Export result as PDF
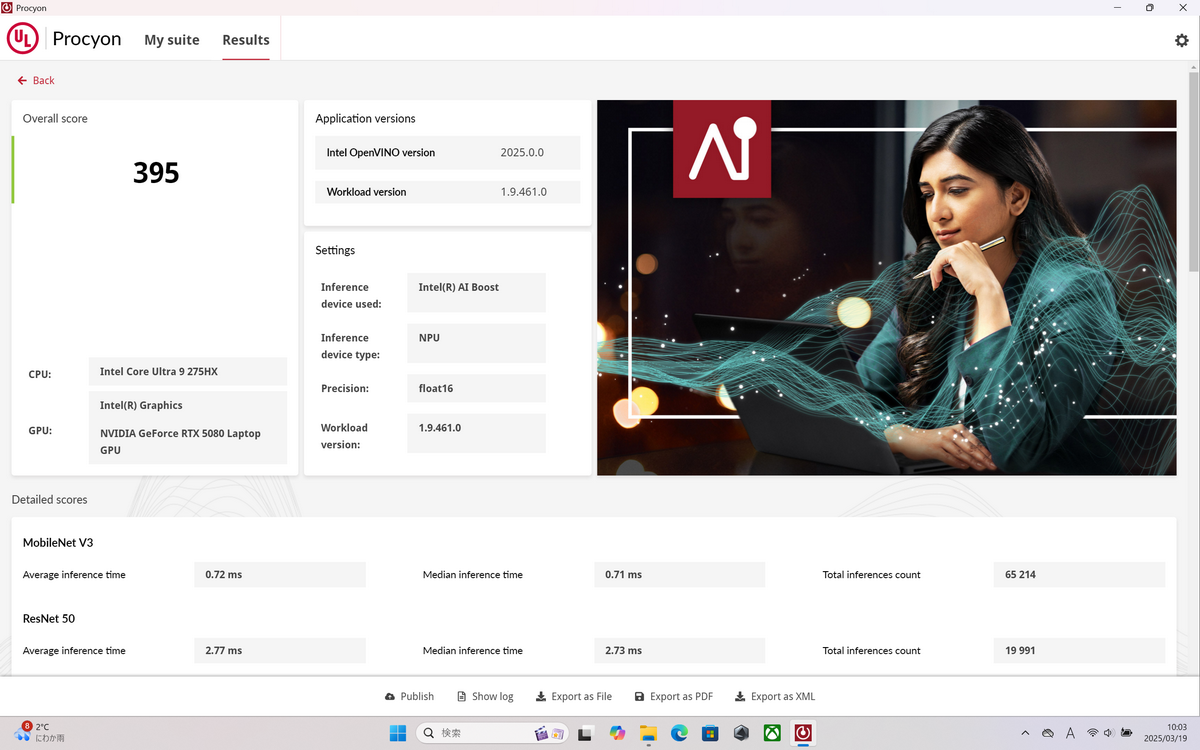Image resolution: width=1200 pixels, height=750 pixels. point(673,696)
